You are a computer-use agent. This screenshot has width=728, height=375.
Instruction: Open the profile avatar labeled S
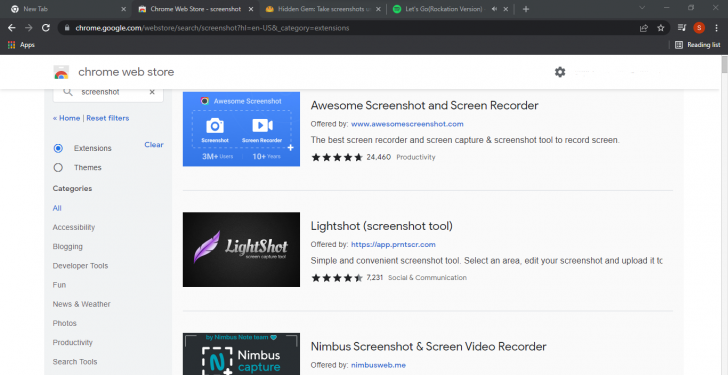click(x=699, y=28)
